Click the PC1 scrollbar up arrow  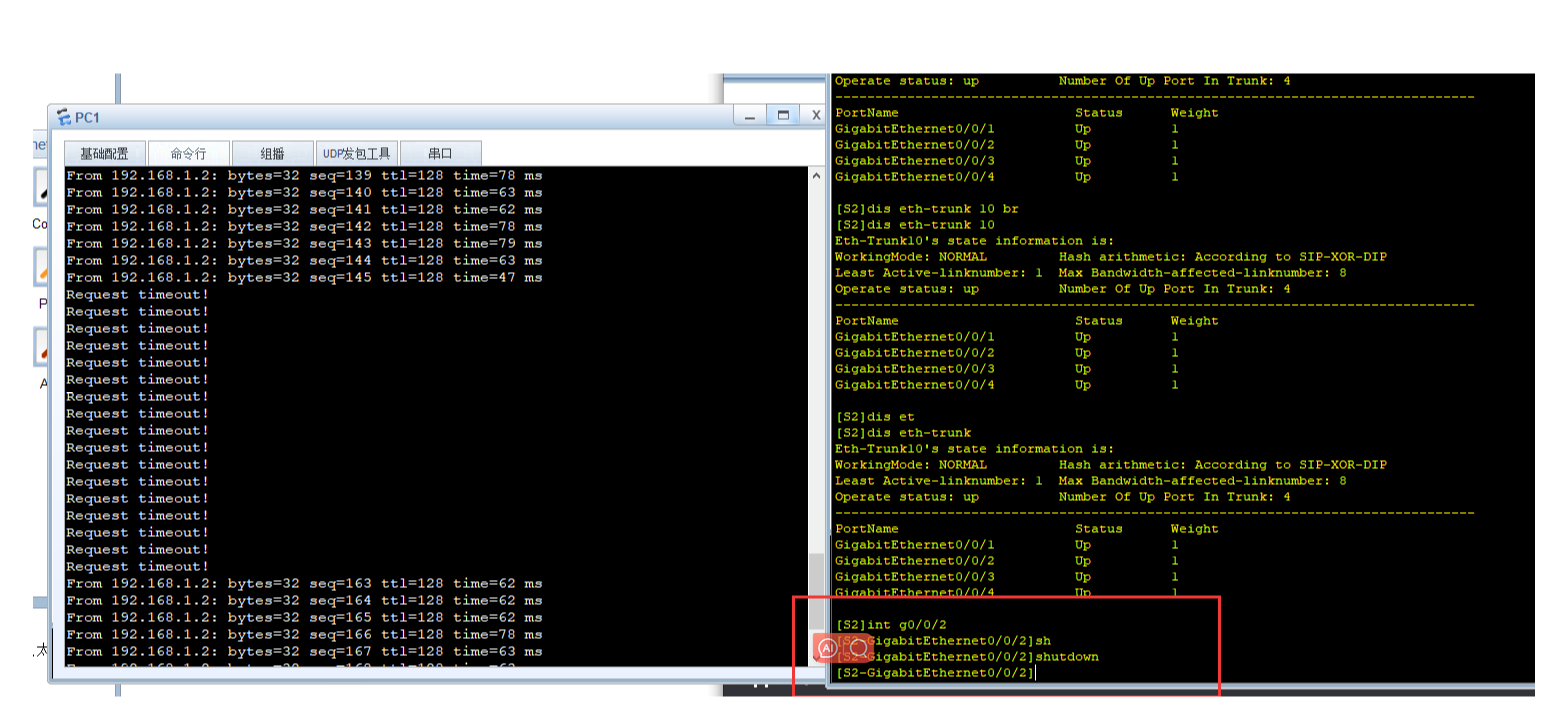pyautogui.click(x=817, y=176)
